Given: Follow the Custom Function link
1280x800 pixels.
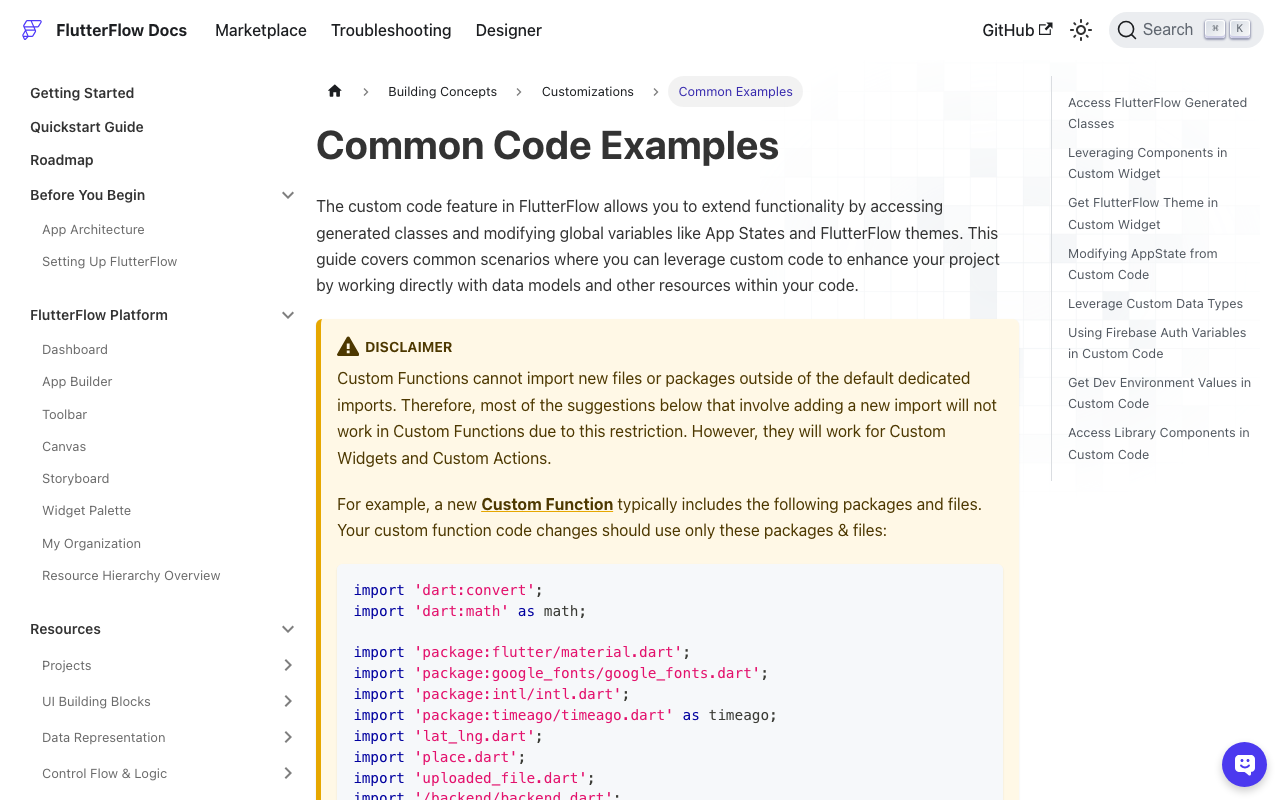Looking at the screenshot, I should pyautogui.click(x=547, y=504).
